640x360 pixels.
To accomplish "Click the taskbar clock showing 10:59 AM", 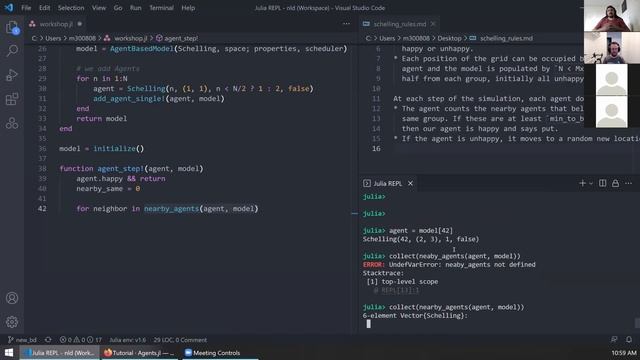I will (624, 353).
